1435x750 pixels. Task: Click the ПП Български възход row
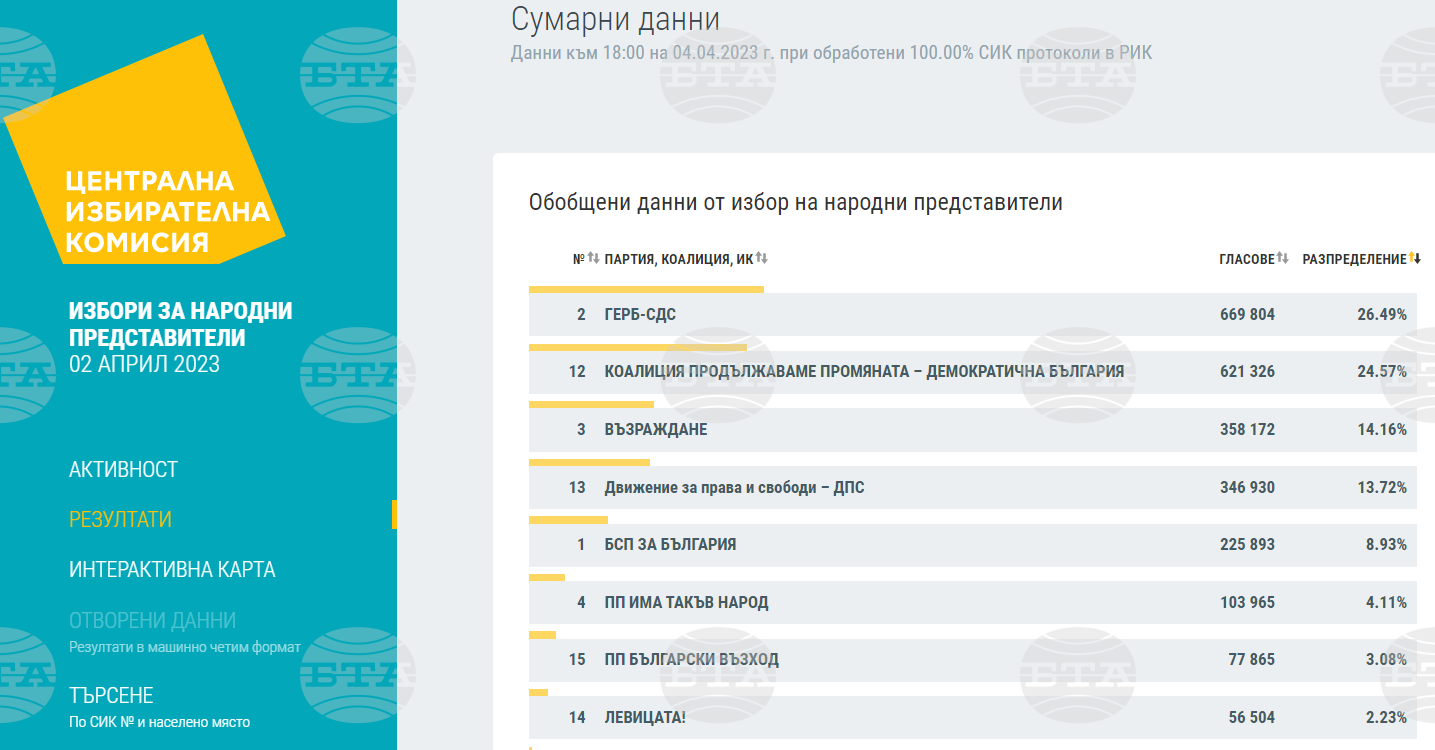tap(691, 659)
